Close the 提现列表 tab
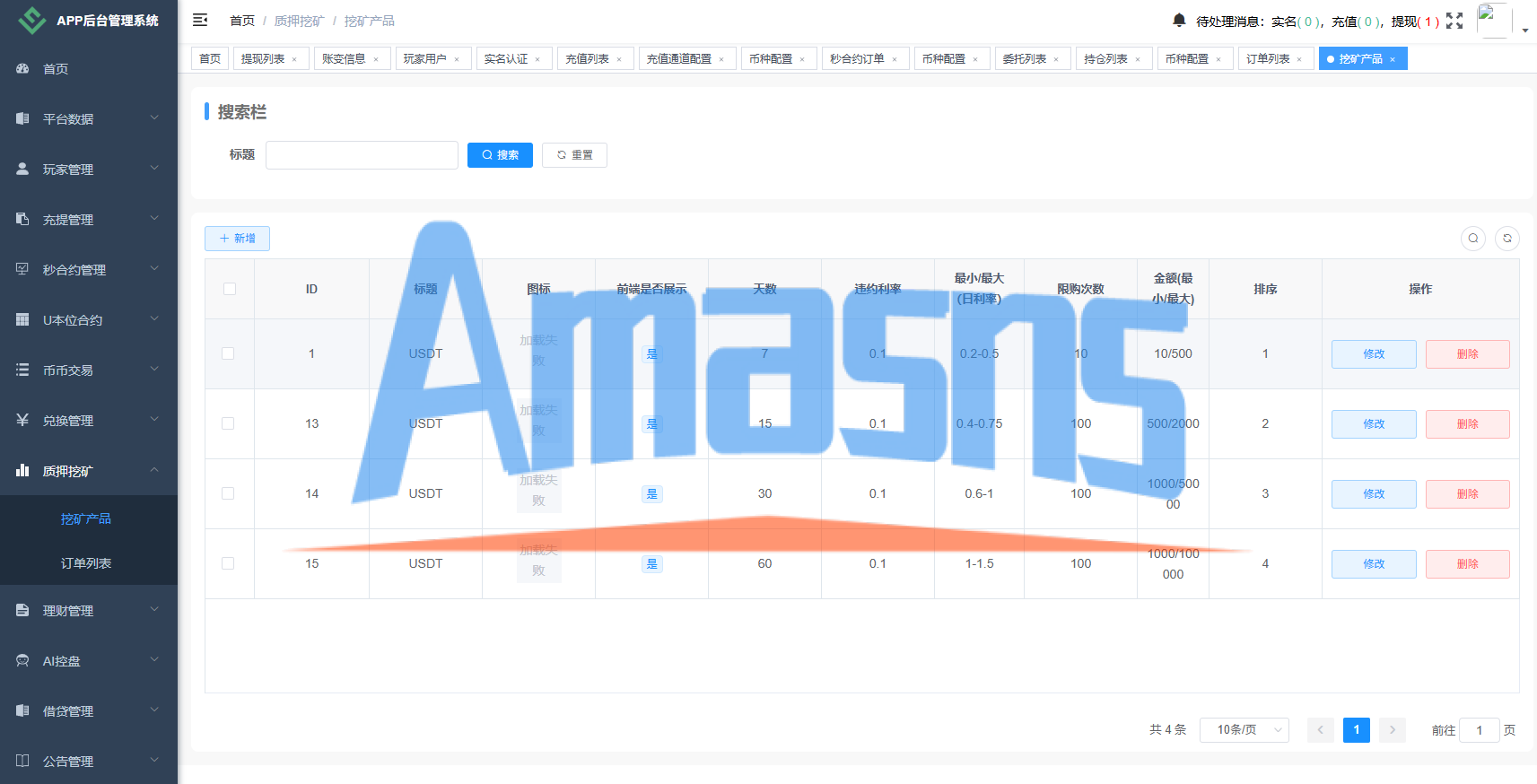The image size is (1537, 784). (x=294, y=59)
